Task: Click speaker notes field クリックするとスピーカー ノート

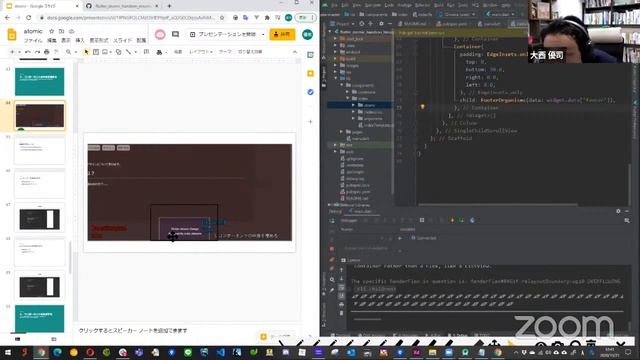Action: pos(133,330)
